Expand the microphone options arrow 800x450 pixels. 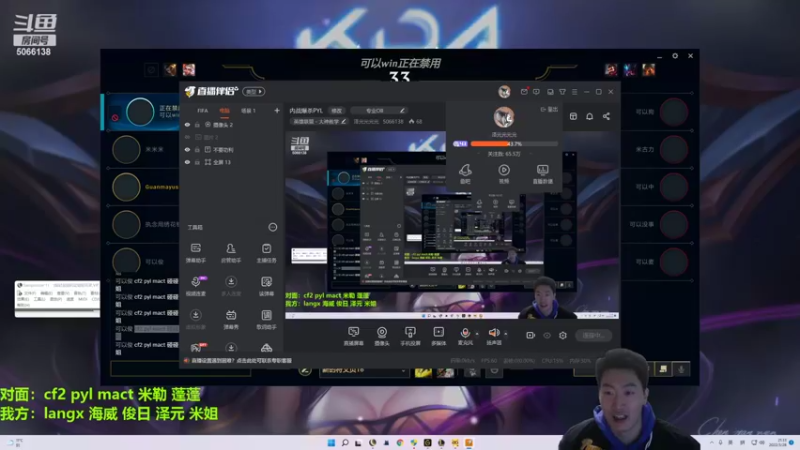(477, 334)
